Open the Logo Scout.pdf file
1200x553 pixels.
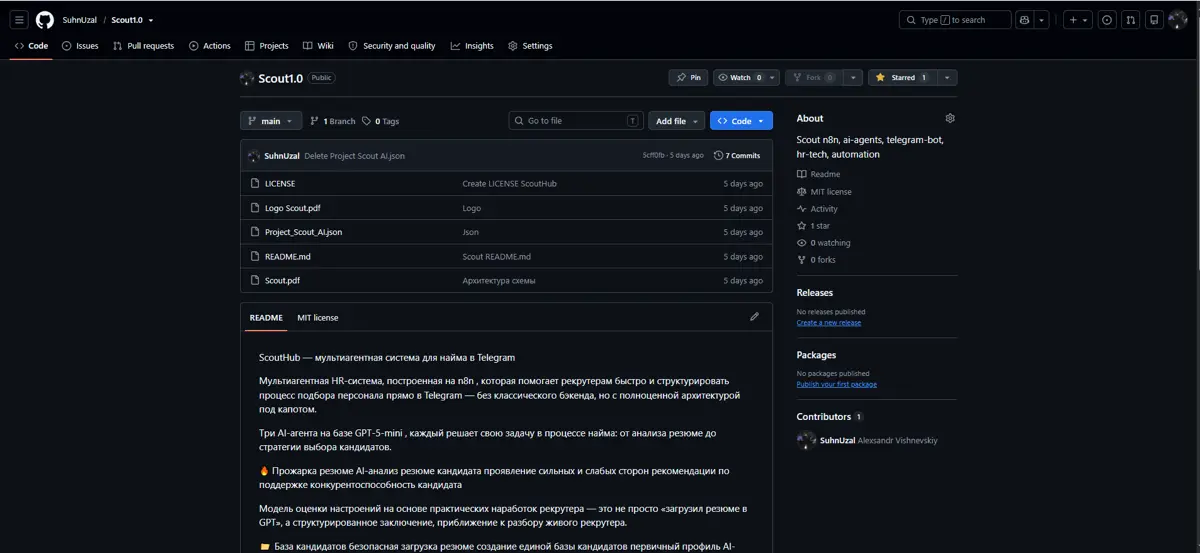coord(293,208)
